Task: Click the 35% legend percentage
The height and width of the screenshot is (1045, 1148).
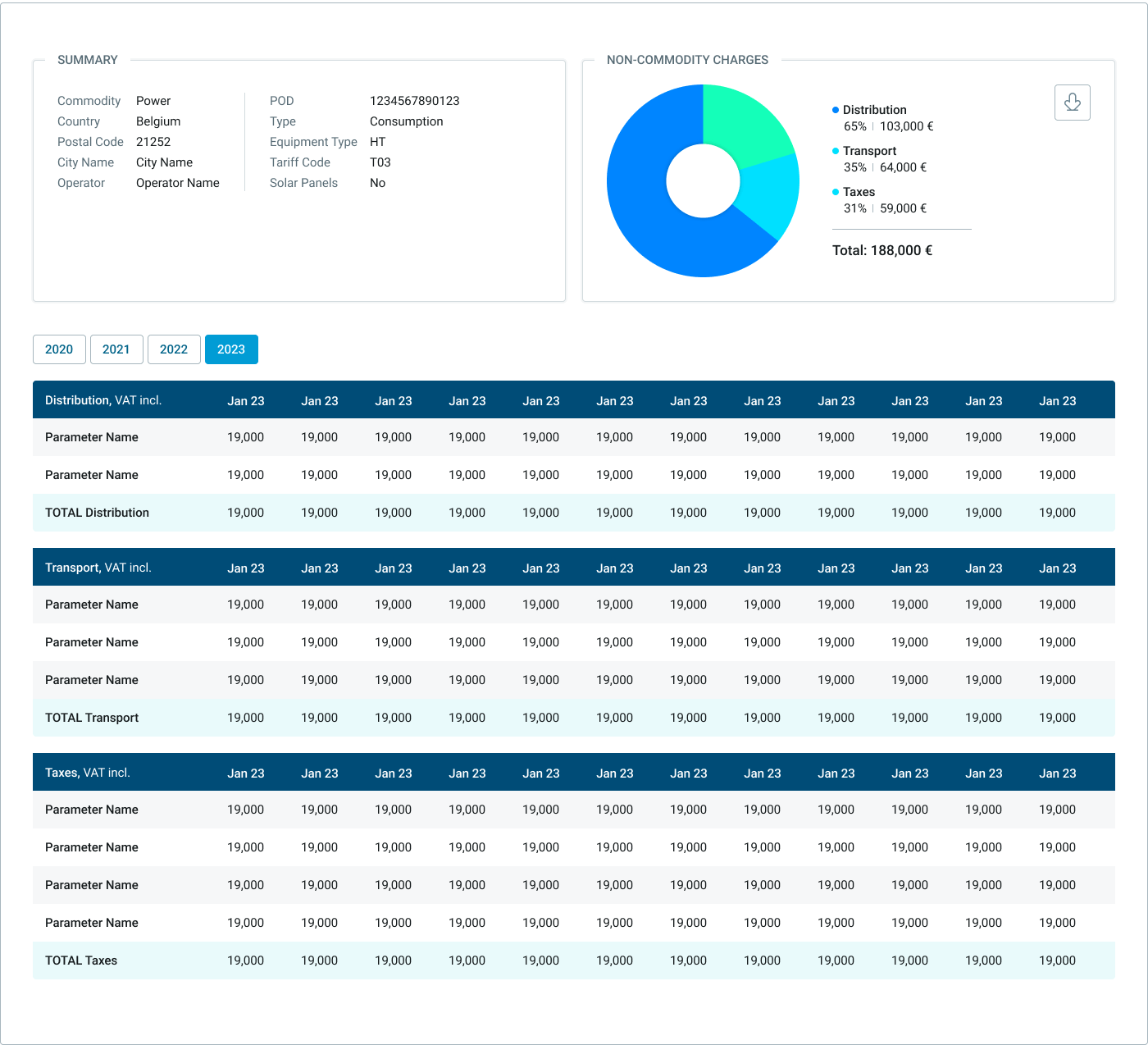Action: pyautogui.click(x=855, y=167)
